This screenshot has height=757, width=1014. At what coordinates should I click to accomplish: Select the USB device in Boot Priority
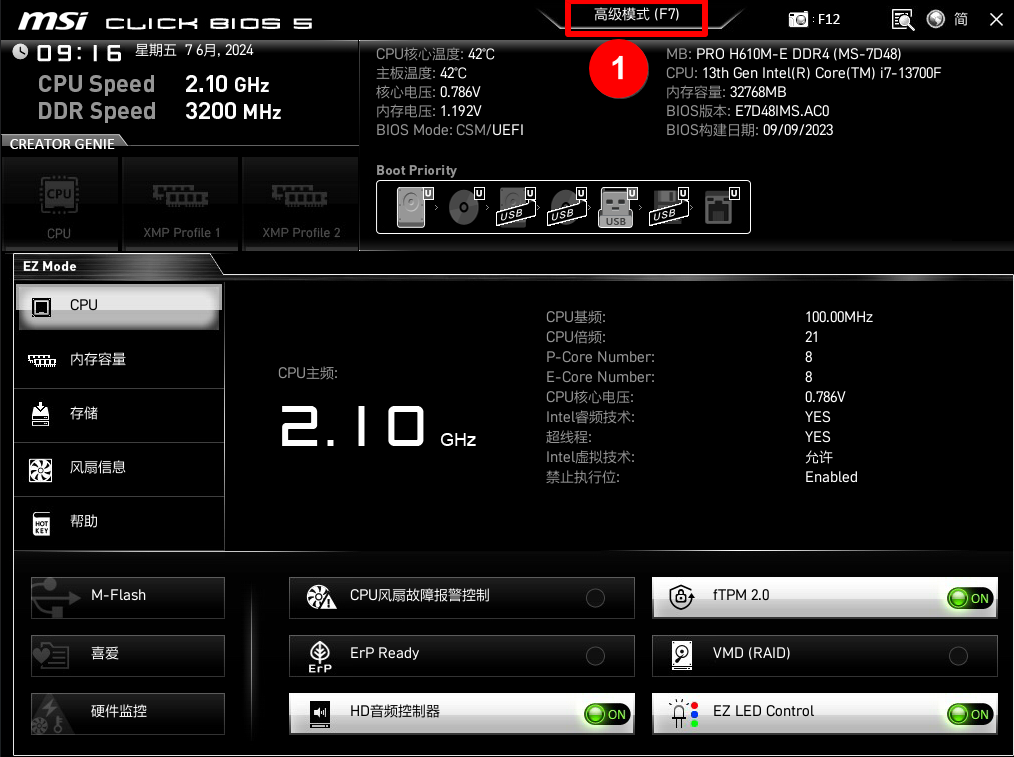click(615, 207)
